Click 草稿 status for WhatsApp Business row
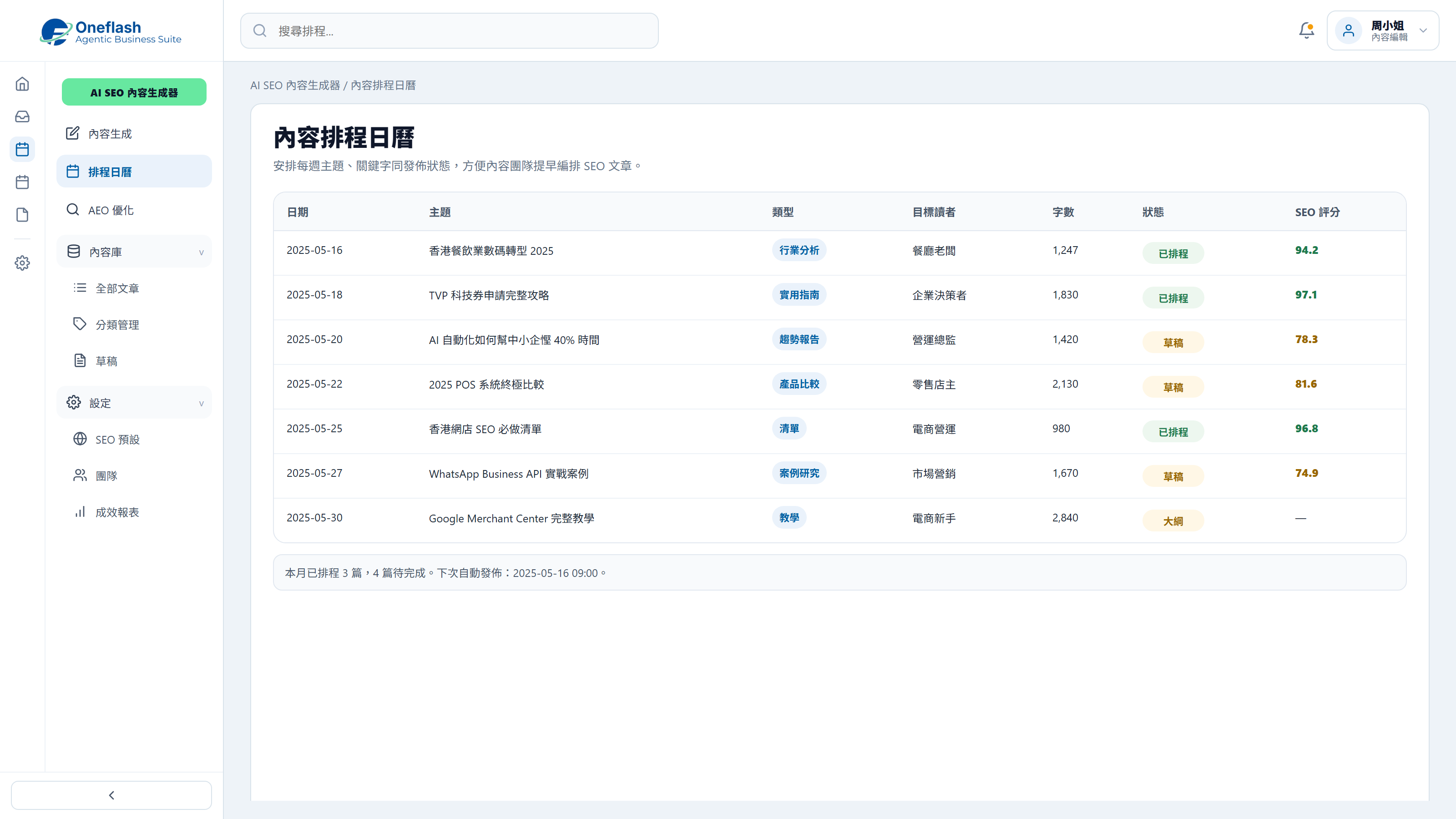Viewport: 1456px width, 819px height. pyautogui.click(x=1173, y=476)
